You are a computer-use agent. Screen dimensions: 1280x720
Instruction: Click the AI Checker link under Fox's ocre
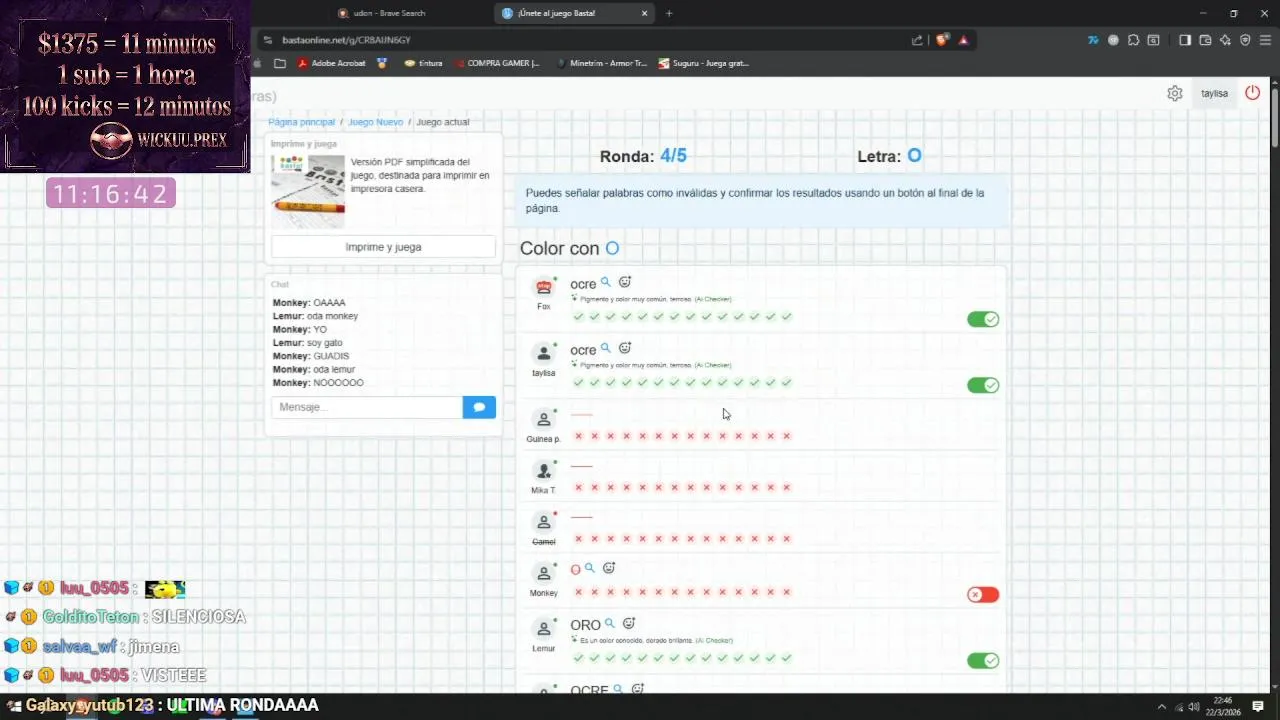[713, 299]
